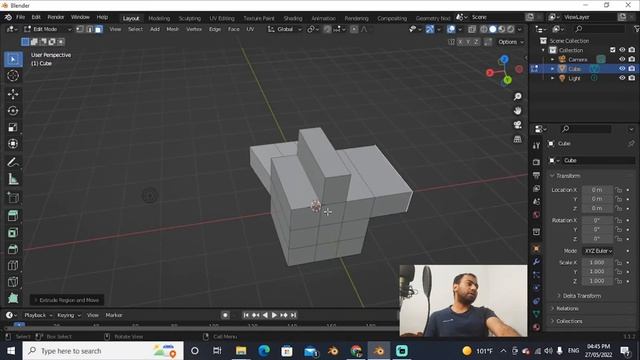The image size is (640, 360).
Task: Disable Cube render camera icon
Action: pyautogui.click(x=632, y=69)
